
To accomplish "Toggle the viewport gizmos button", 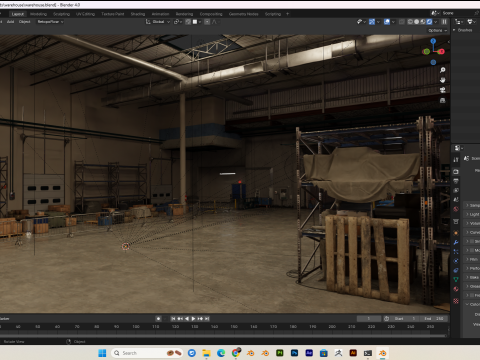I will (x=372, y=22).
